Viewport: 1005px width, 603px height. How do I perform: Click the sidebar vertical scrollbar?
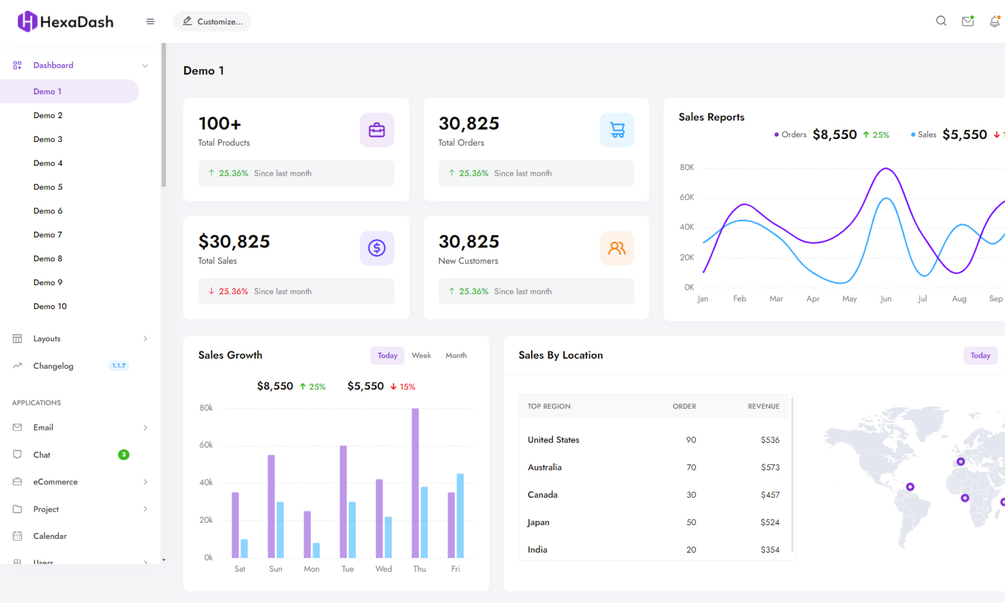(163, 115)
